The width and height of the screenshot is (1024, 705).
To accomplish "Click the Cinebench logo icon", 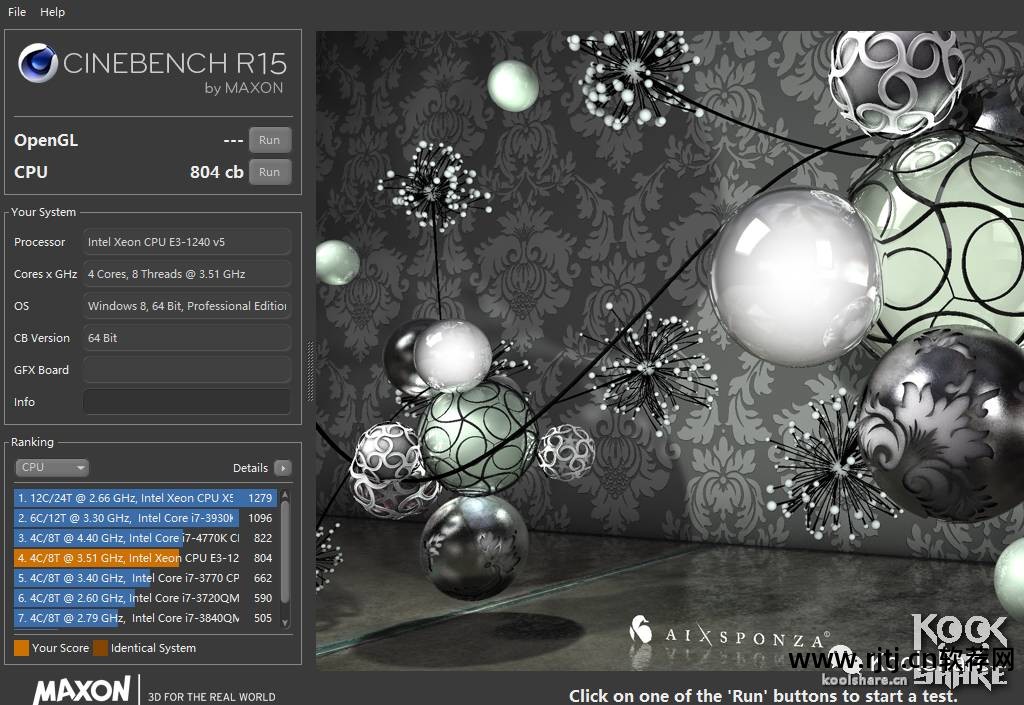I will tap(38, 63).
